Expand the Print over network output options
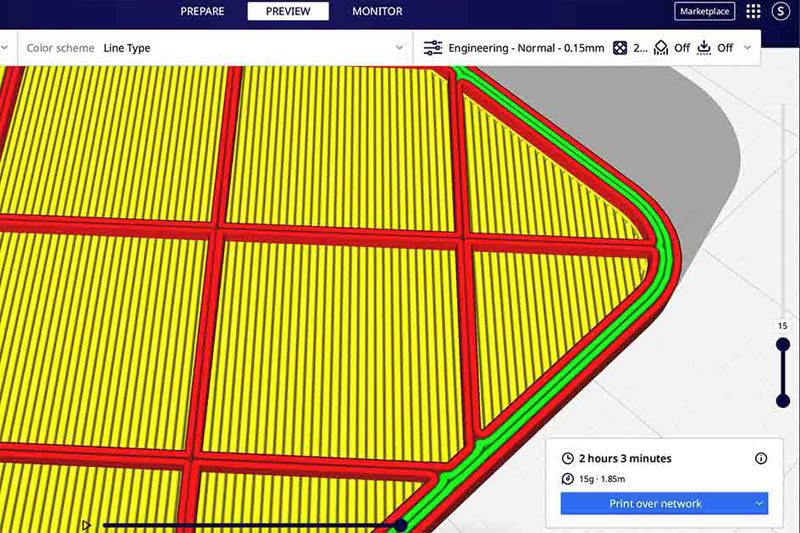Viewport: 800px width, 533px height. pyautogui.click(x=759, y=503)
